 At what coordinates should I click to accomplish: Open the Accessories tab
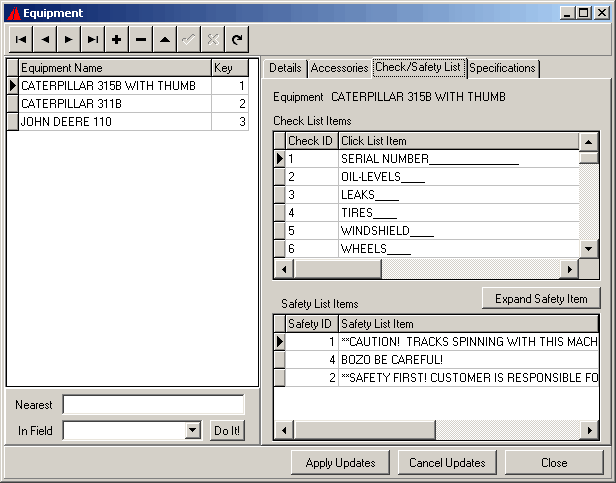pos(339,68)
